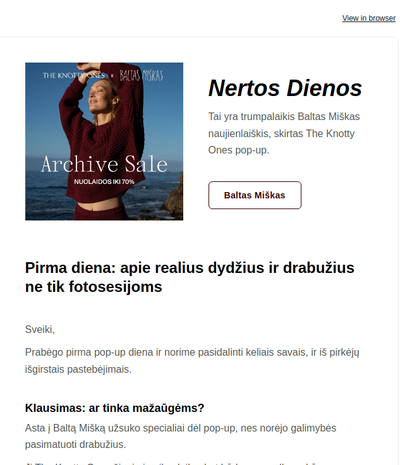Select the Nuolaidos iki 70% banner text
Image resolution: width=400 pixels, height=465 pixels.
(104, 182)
